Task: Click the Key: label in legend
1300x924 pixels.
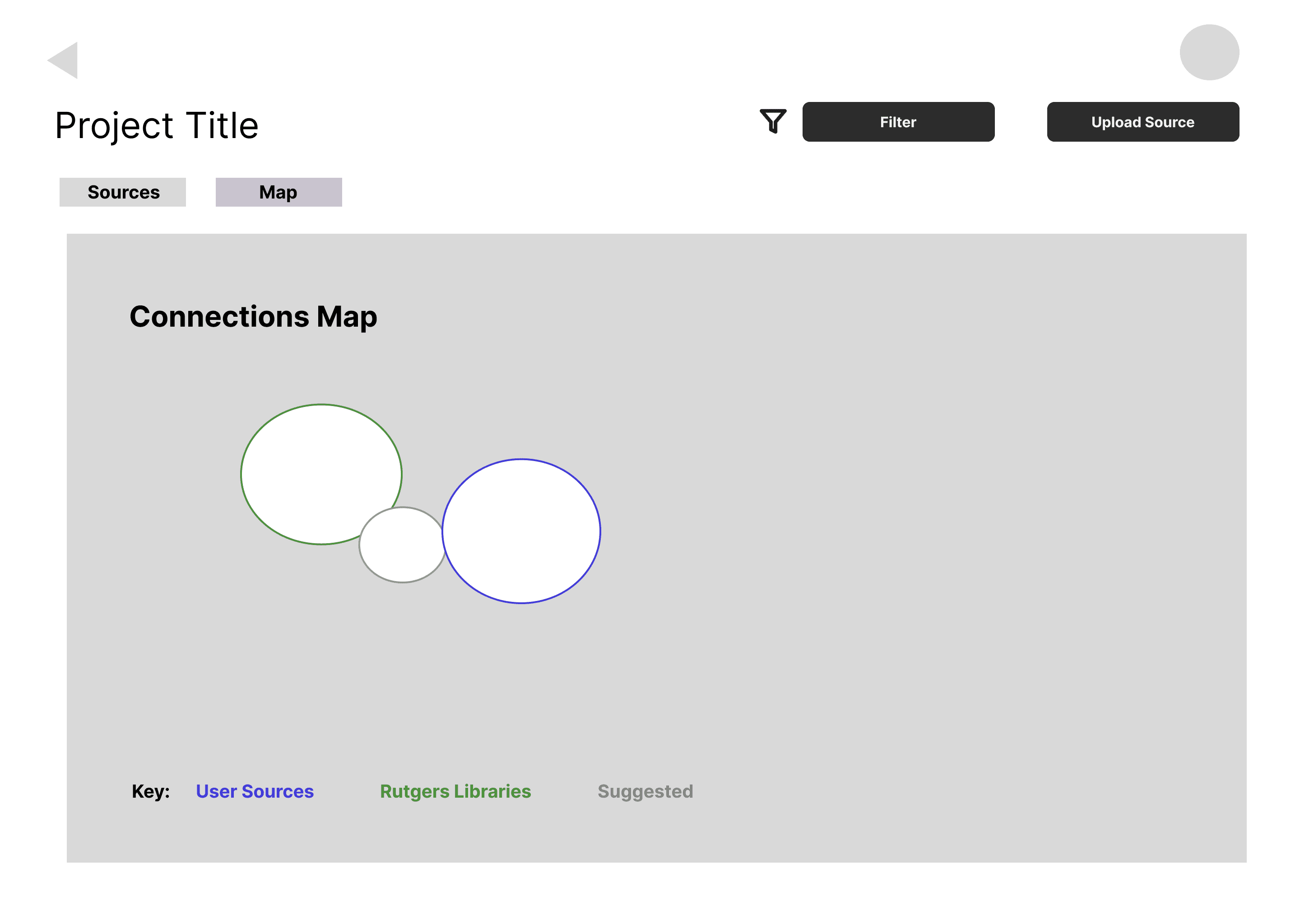Action: [x=150, y=791]
